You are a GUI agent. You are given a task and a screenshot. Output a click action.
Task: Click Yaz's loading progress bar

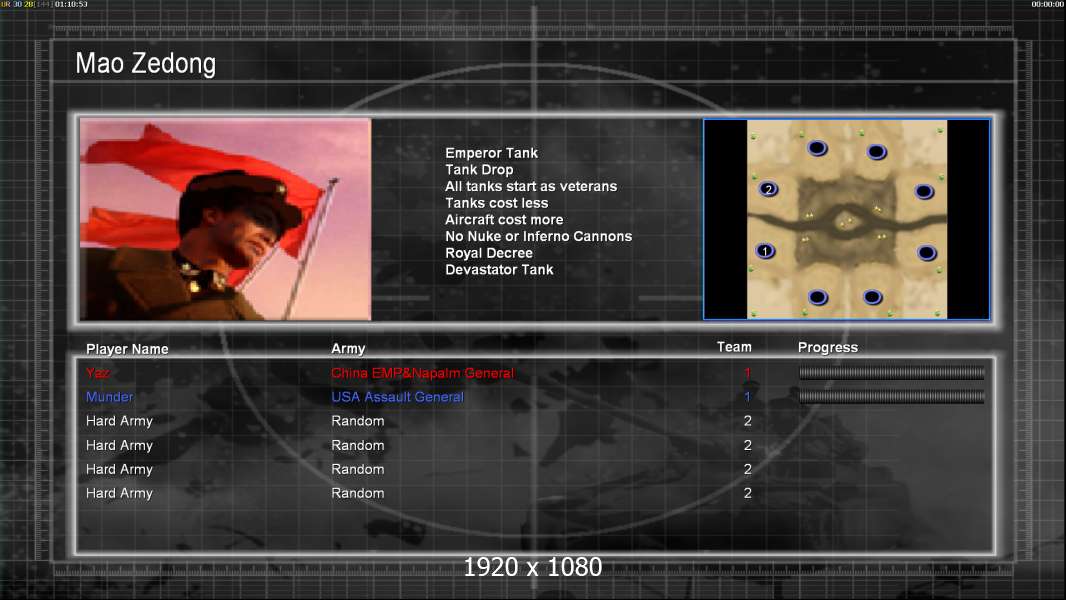click(x=891, y=372)
